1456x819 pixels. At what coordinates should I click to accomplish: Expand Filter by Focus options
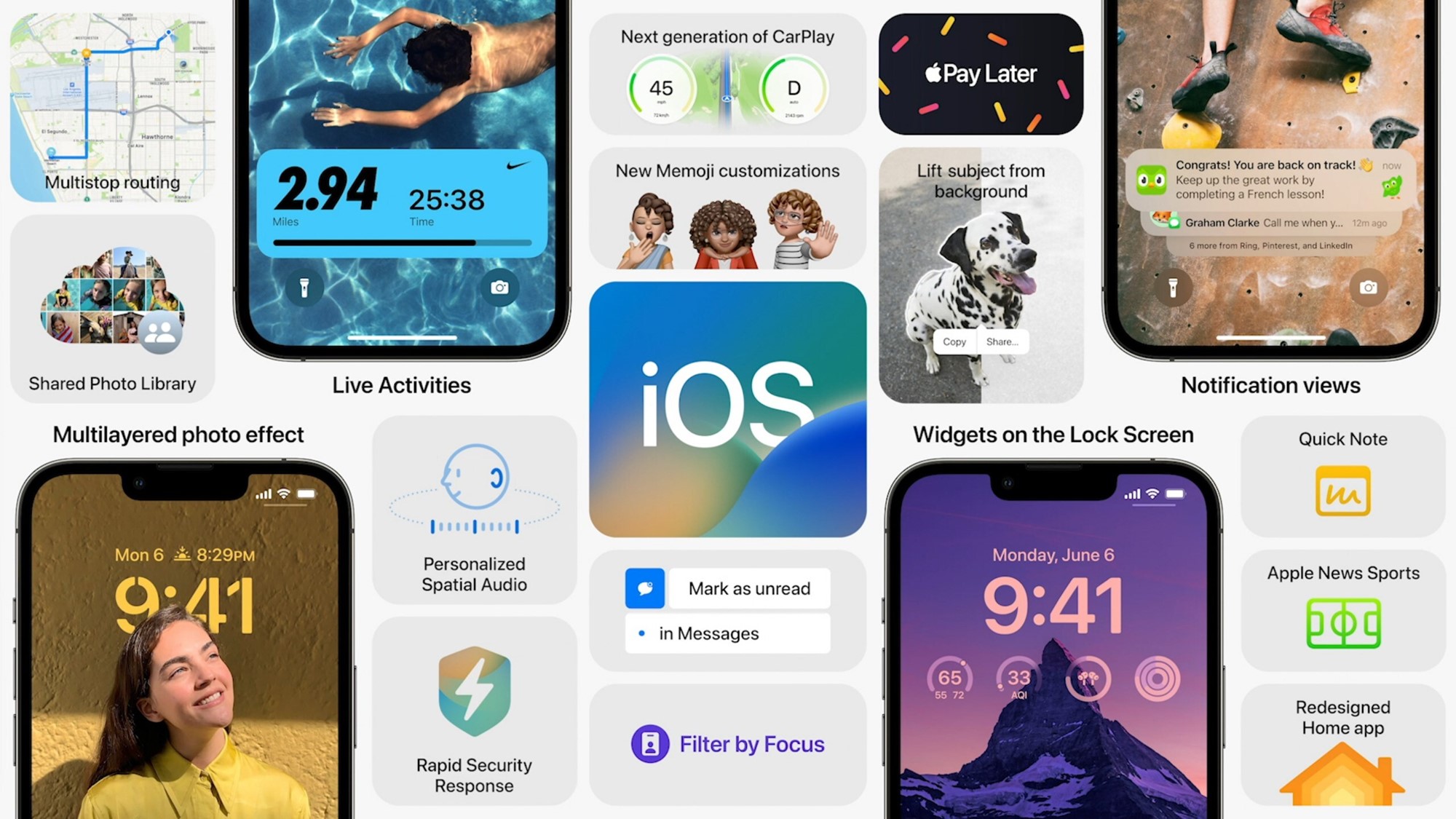click(728, 744)
